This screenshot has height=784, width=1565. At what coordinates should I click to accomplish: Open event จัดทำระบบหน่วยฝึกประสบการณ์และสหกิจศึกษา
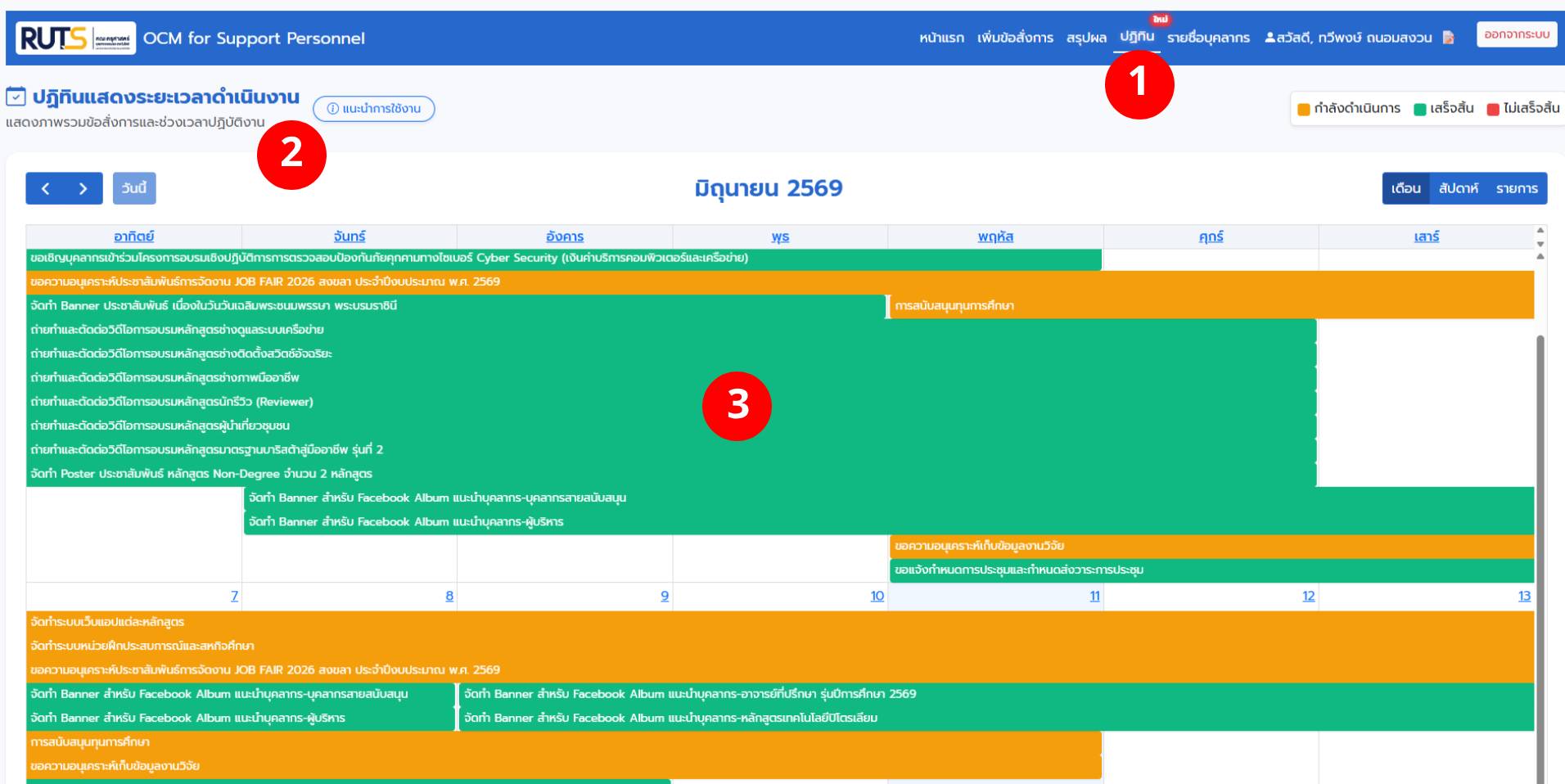pos(780,646)
